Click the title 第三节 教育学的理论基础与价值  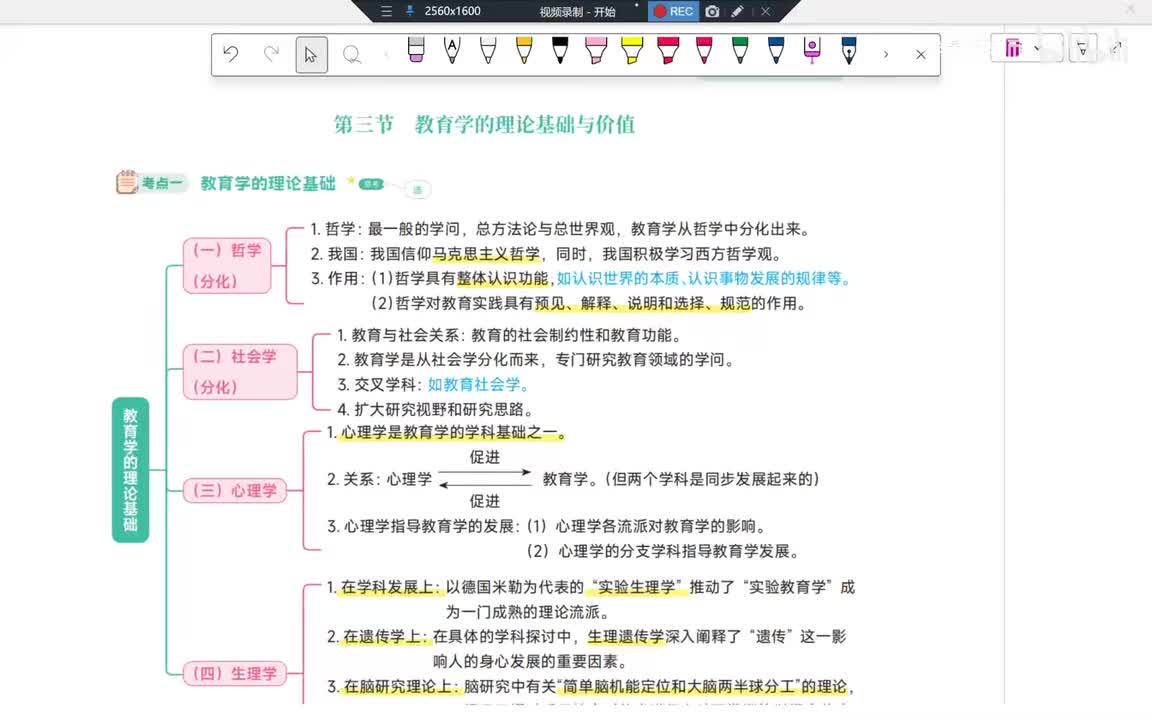tap(484, 124)
